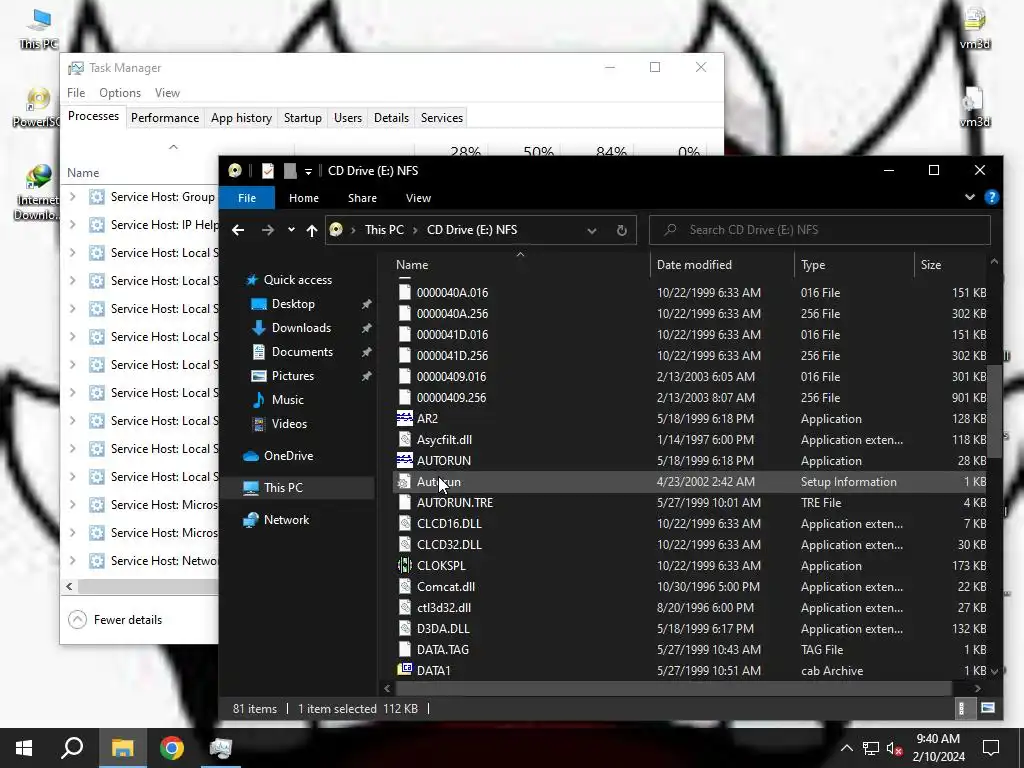Open OneDrive in navigation pane

(288, 456)
